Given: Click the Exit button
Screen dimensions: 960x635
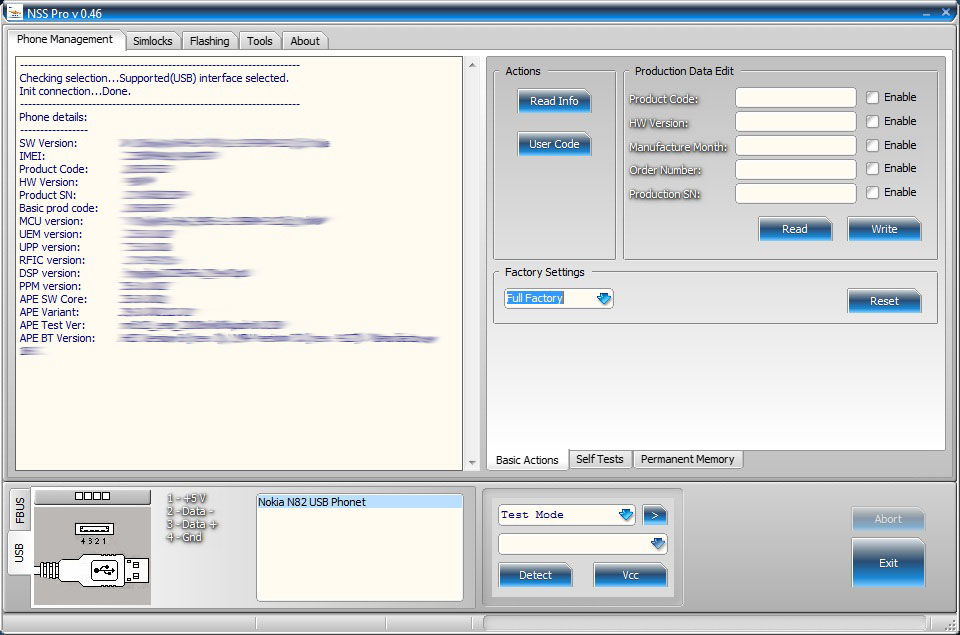Looking at the screenshot, I should tap(888, 563).
